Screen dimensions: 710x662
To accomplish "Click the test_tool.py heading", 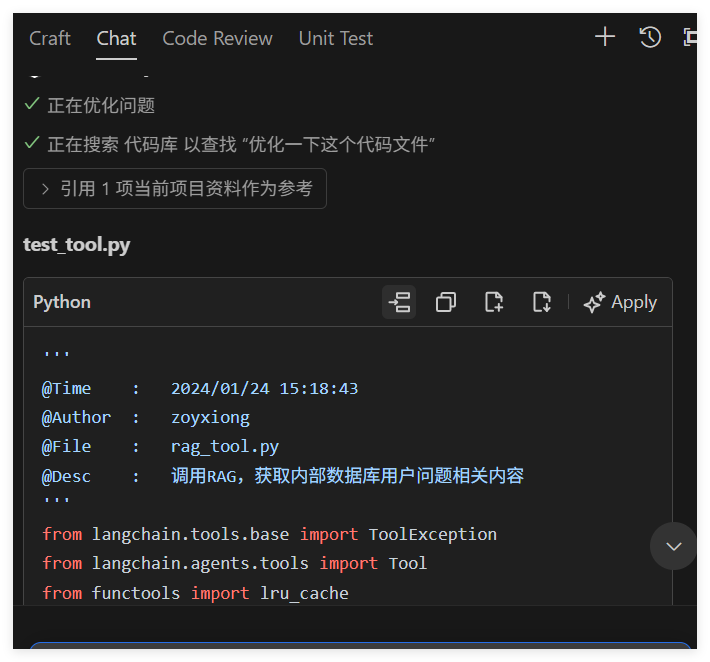I will click(x=77, y=245).
